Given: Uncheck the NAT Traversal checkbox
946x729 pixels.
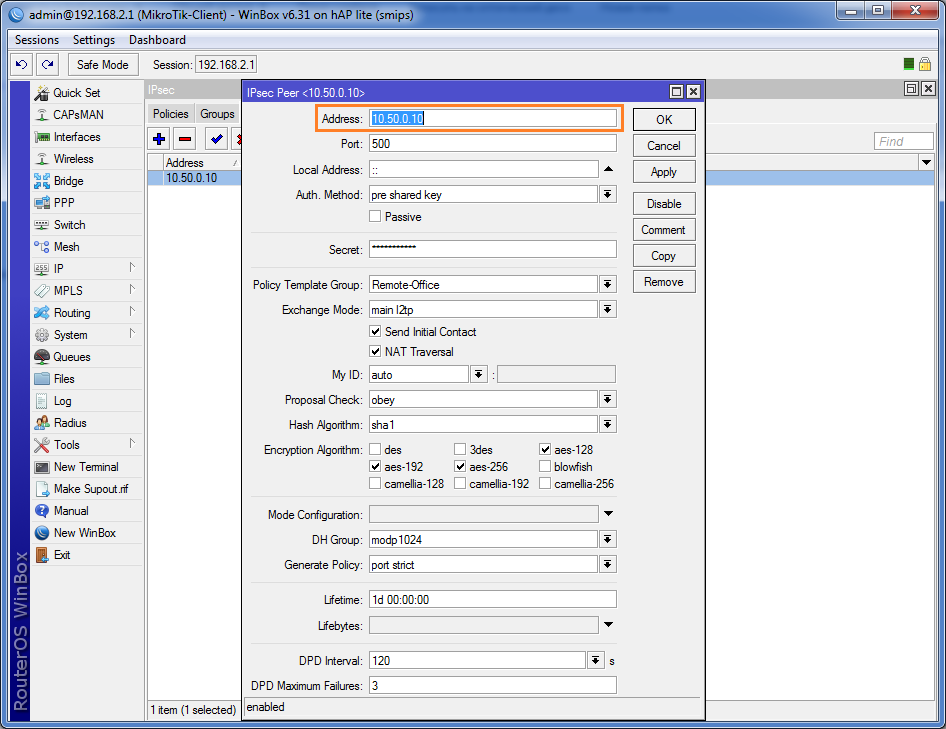Looking at the screenshot, I should point(375,351).
